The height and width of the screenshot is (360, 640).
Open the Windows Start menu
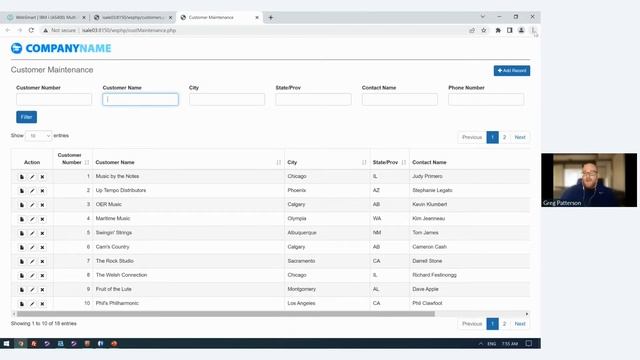click(7, 343)
